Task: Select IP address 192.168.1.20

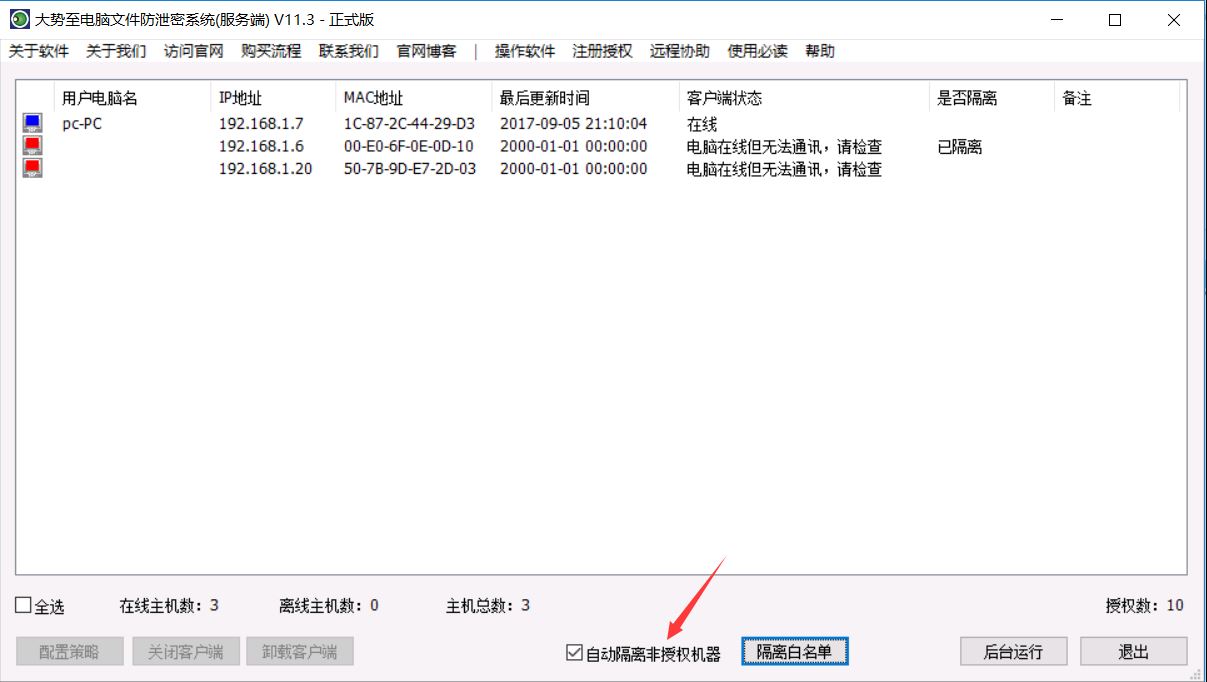Action: [x=266, y=169]
